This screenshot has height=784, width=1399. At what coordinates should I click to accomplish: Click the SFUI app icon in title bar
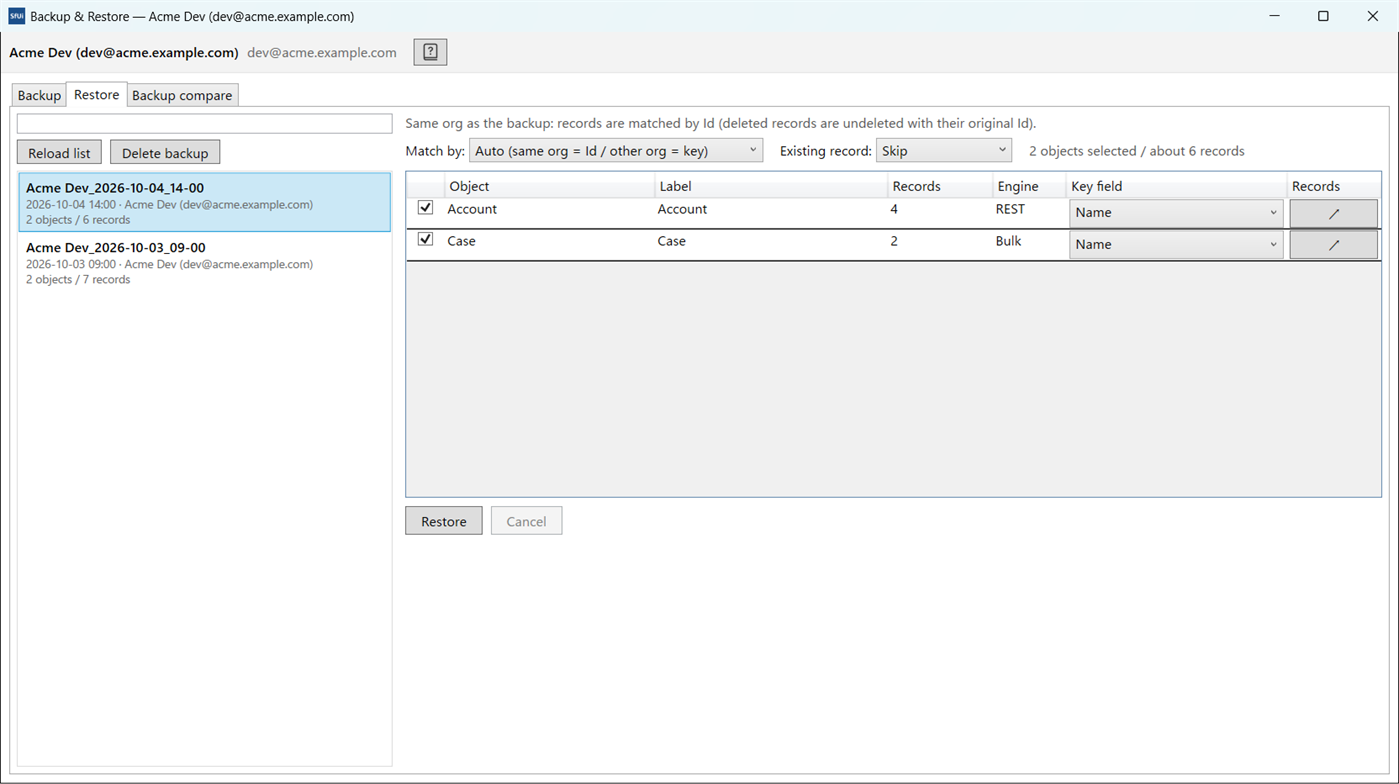point(16,16)
